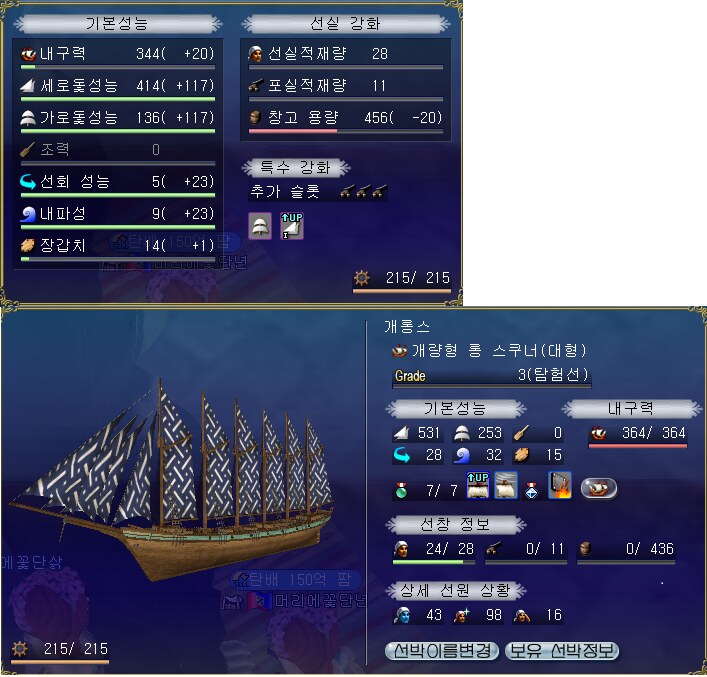The image size is (707, 677).
Task: Click the 선창 정보 section header
Action: coord(455,524)
